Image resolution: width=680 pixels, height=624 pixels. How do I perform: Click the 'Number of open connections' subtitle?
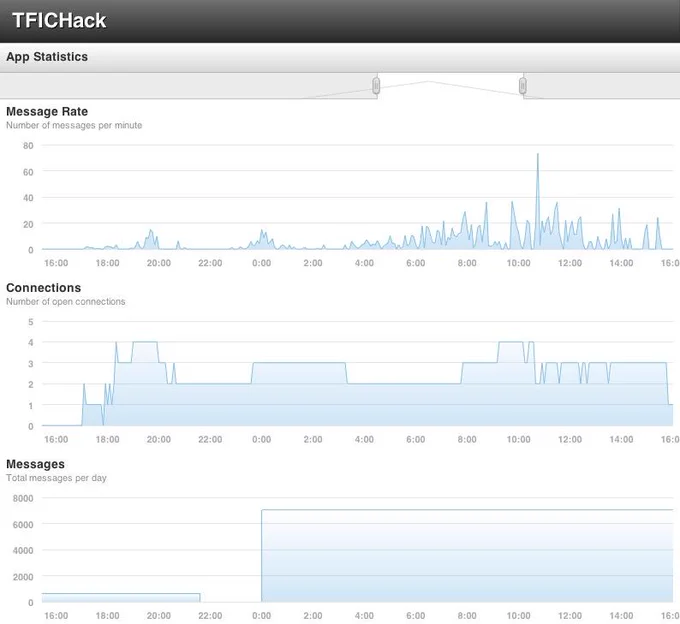pos(65,302)
